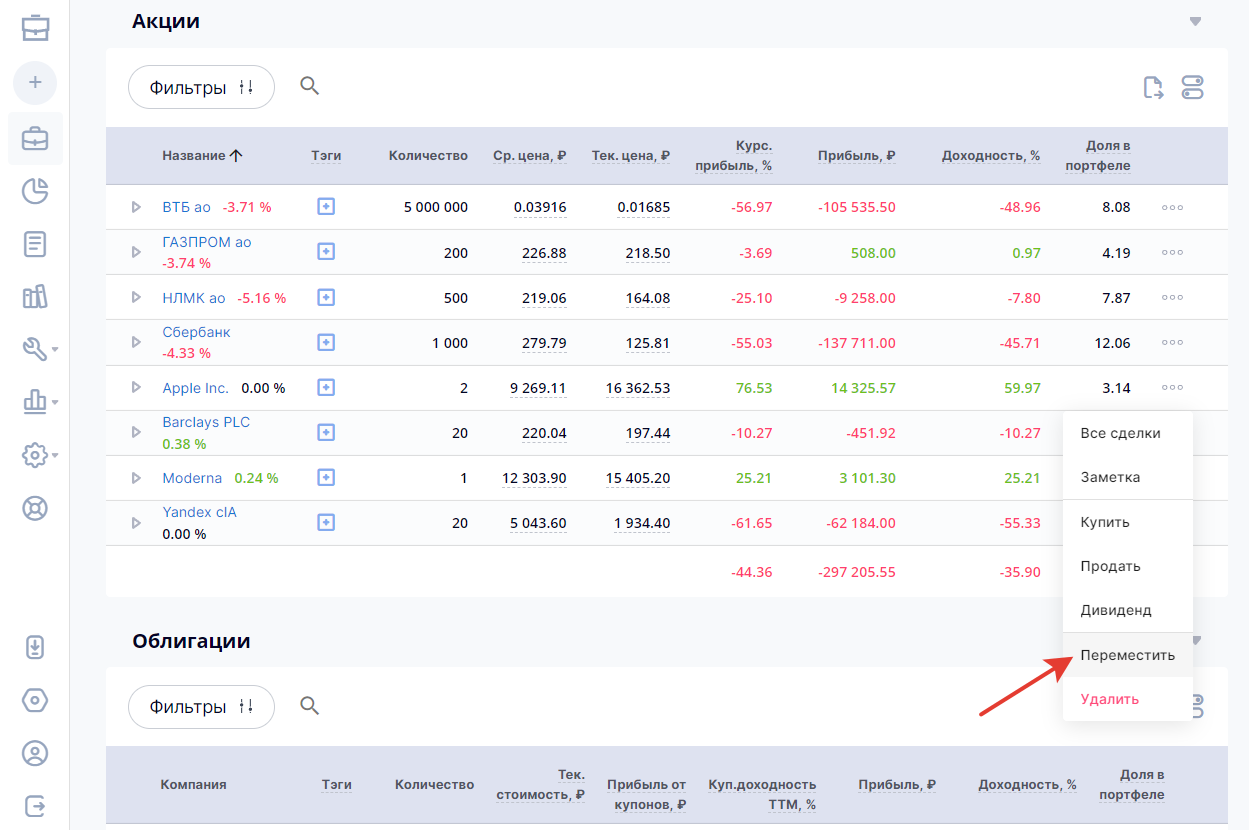Open the user profile icon in sidebar

(35, 753)
